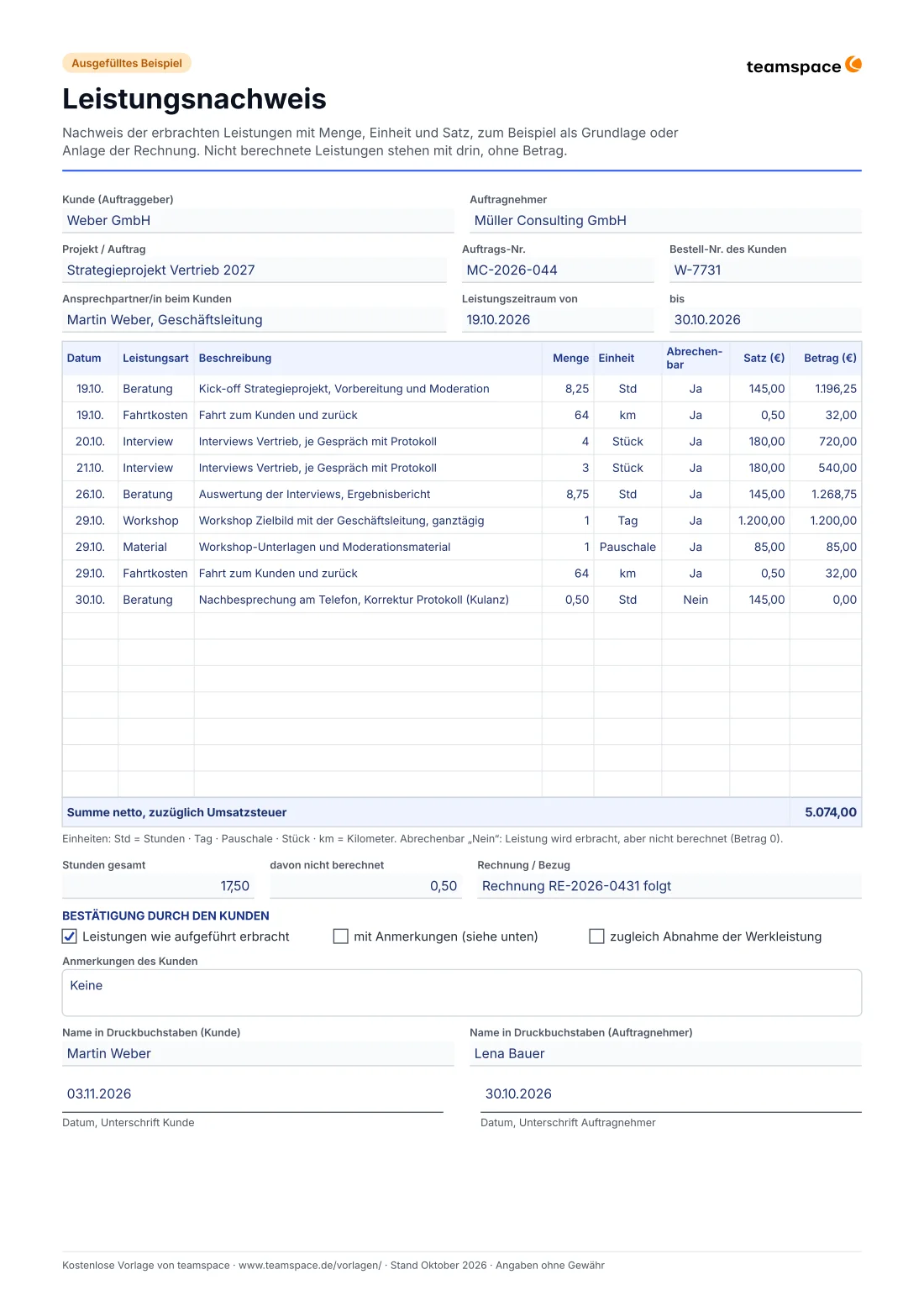Edit the customer printed name Martin Weber

(258, 1054)
